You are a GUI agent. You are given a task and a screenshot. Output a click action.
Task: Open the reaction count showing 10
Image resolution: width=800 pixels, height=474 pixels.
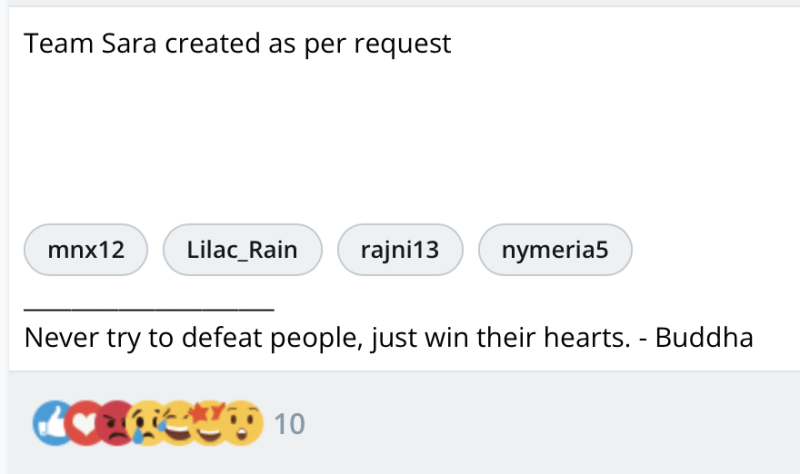click(x=289, y=424)
